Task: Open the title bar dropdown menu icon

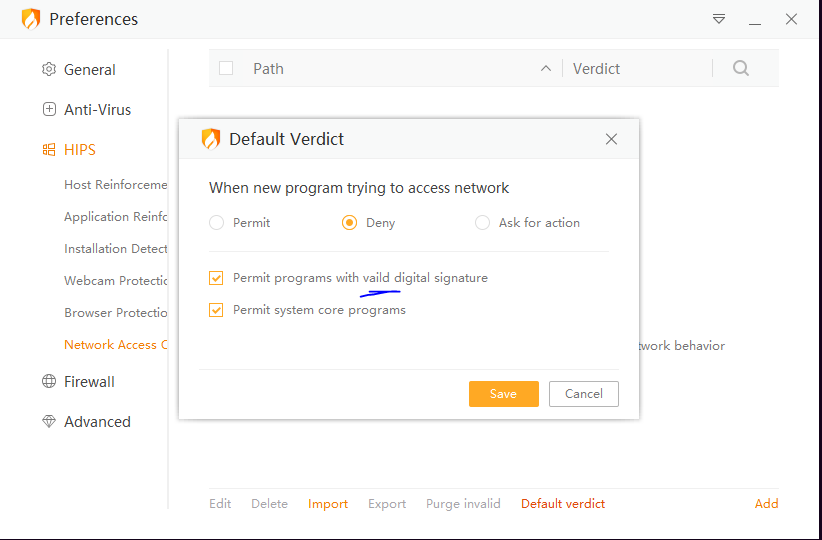Action: [x=719, y=19]
